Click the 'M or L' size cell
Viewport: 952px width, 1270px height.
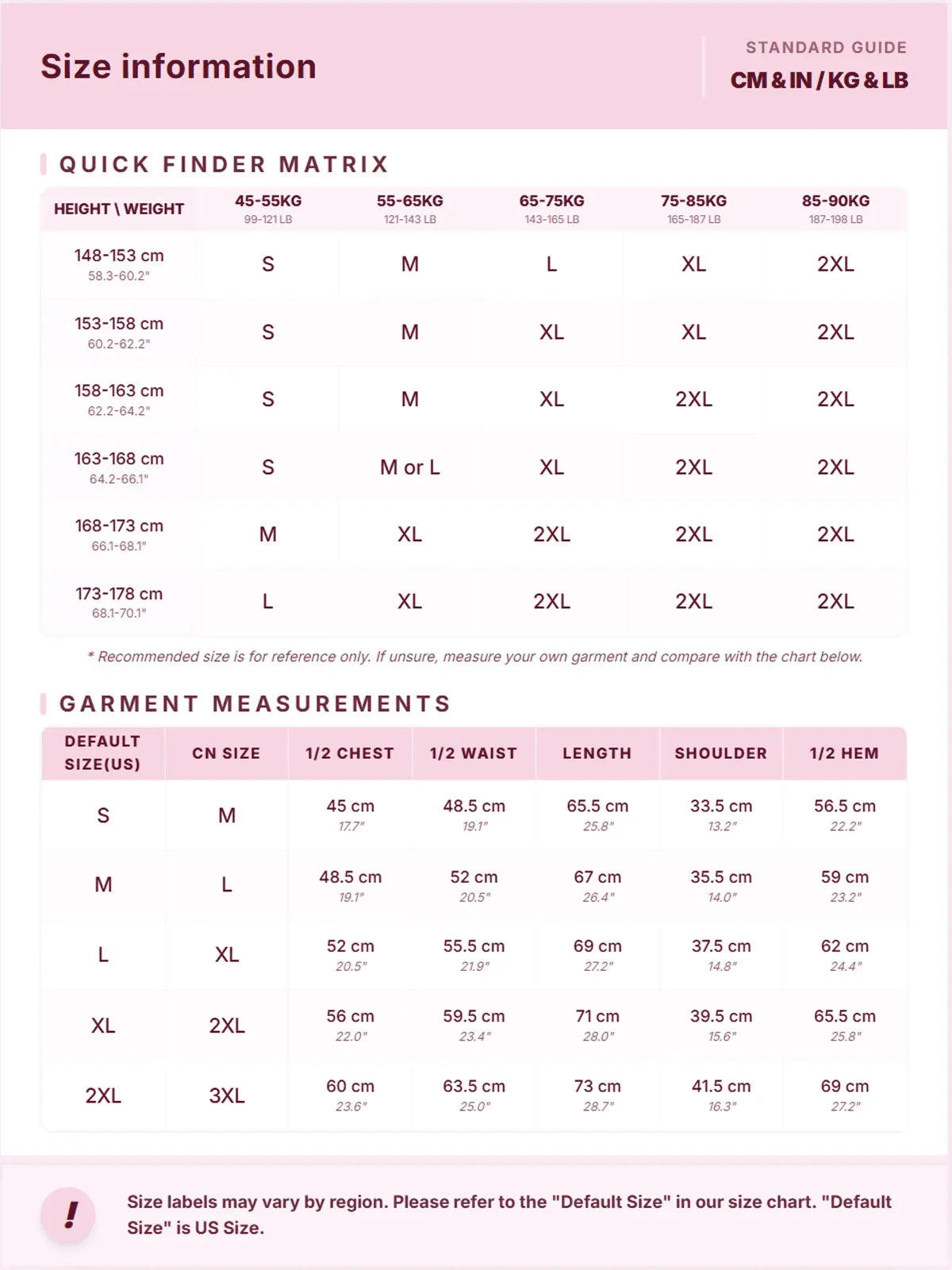(409, 468)
